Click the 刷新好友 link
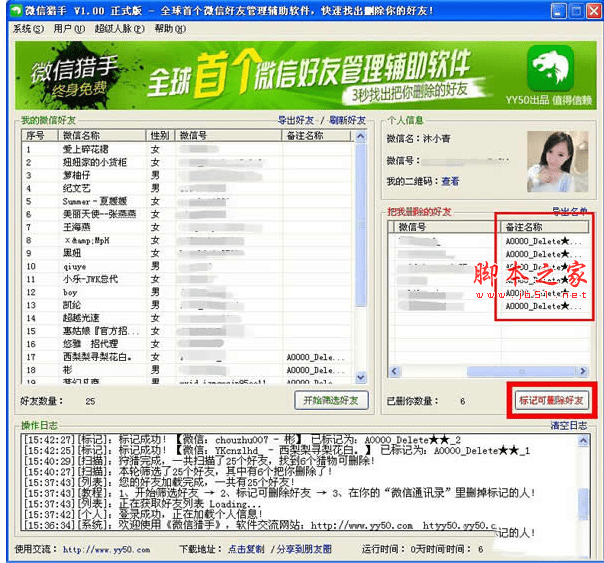604x563 pixels. click(x=347, y=121)
